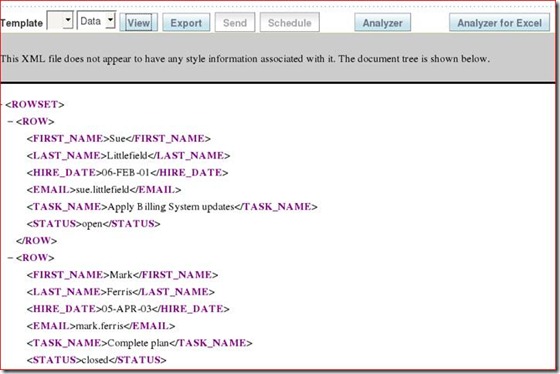This screenshot has width=560, height=374.
Task: Open the empty Template dropdown
Action: [60, 21]
